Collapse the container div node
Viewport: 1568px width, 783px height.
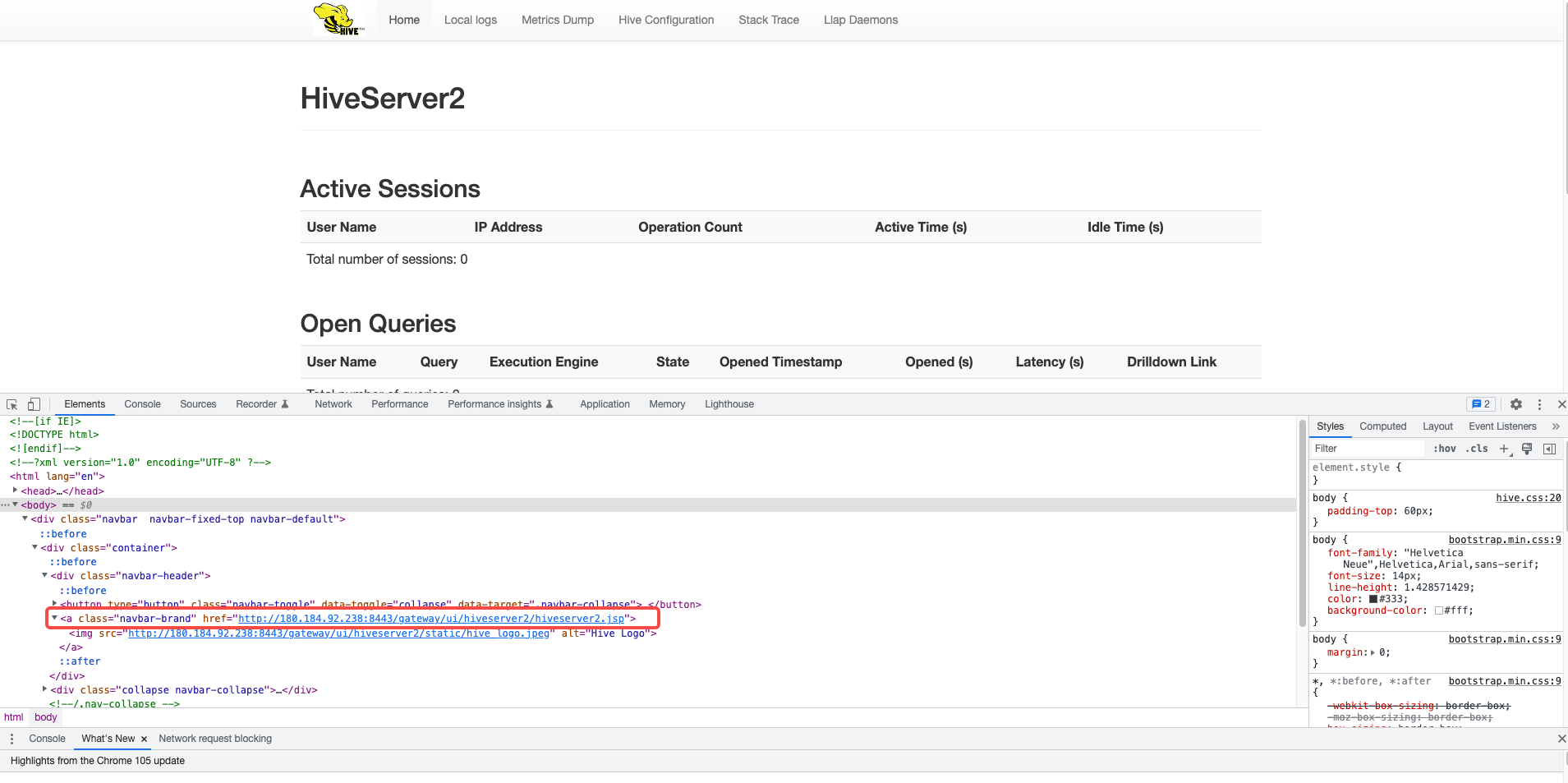pos(34,547)
